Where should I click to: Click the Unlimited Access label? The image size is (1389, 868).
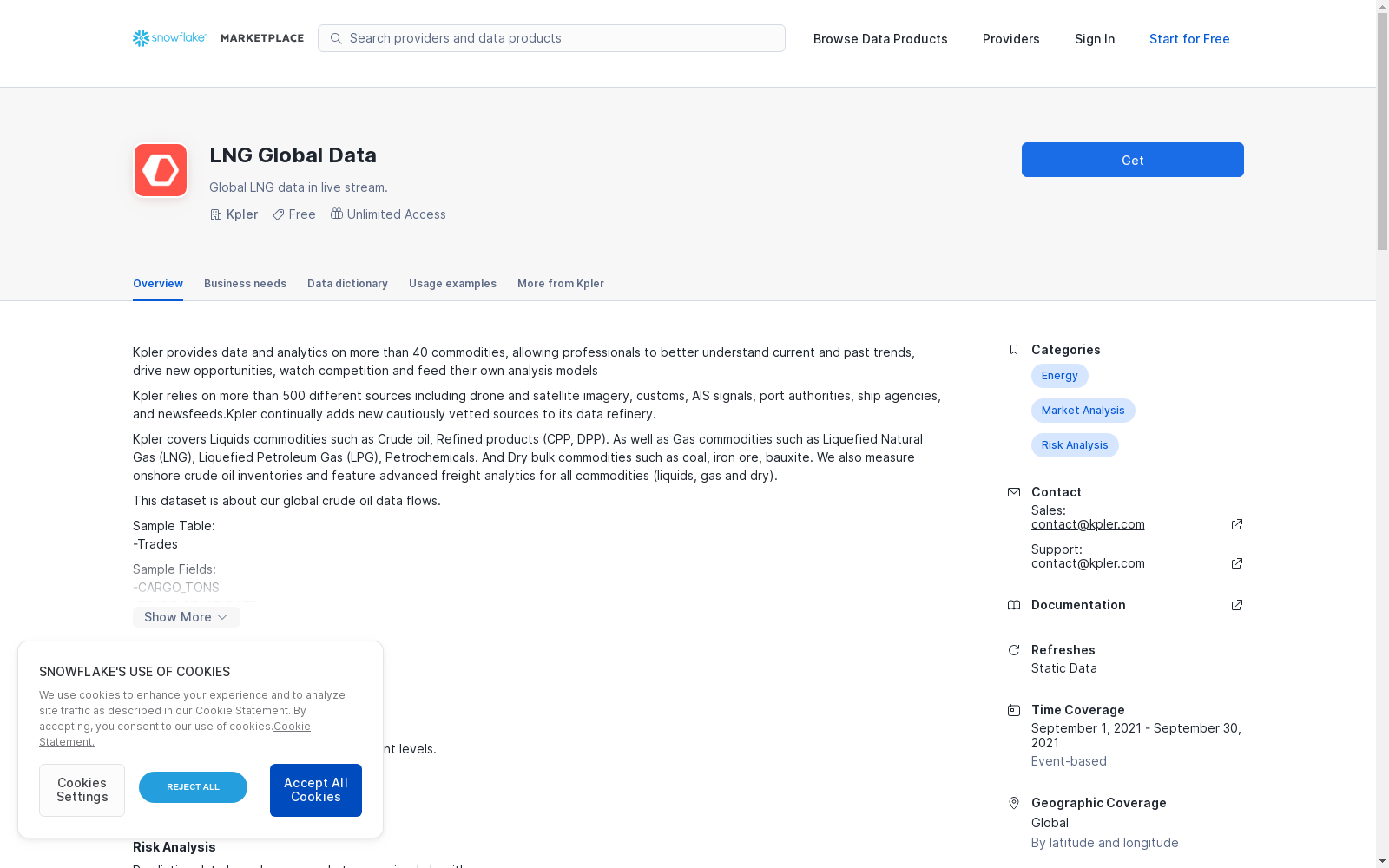397,214
